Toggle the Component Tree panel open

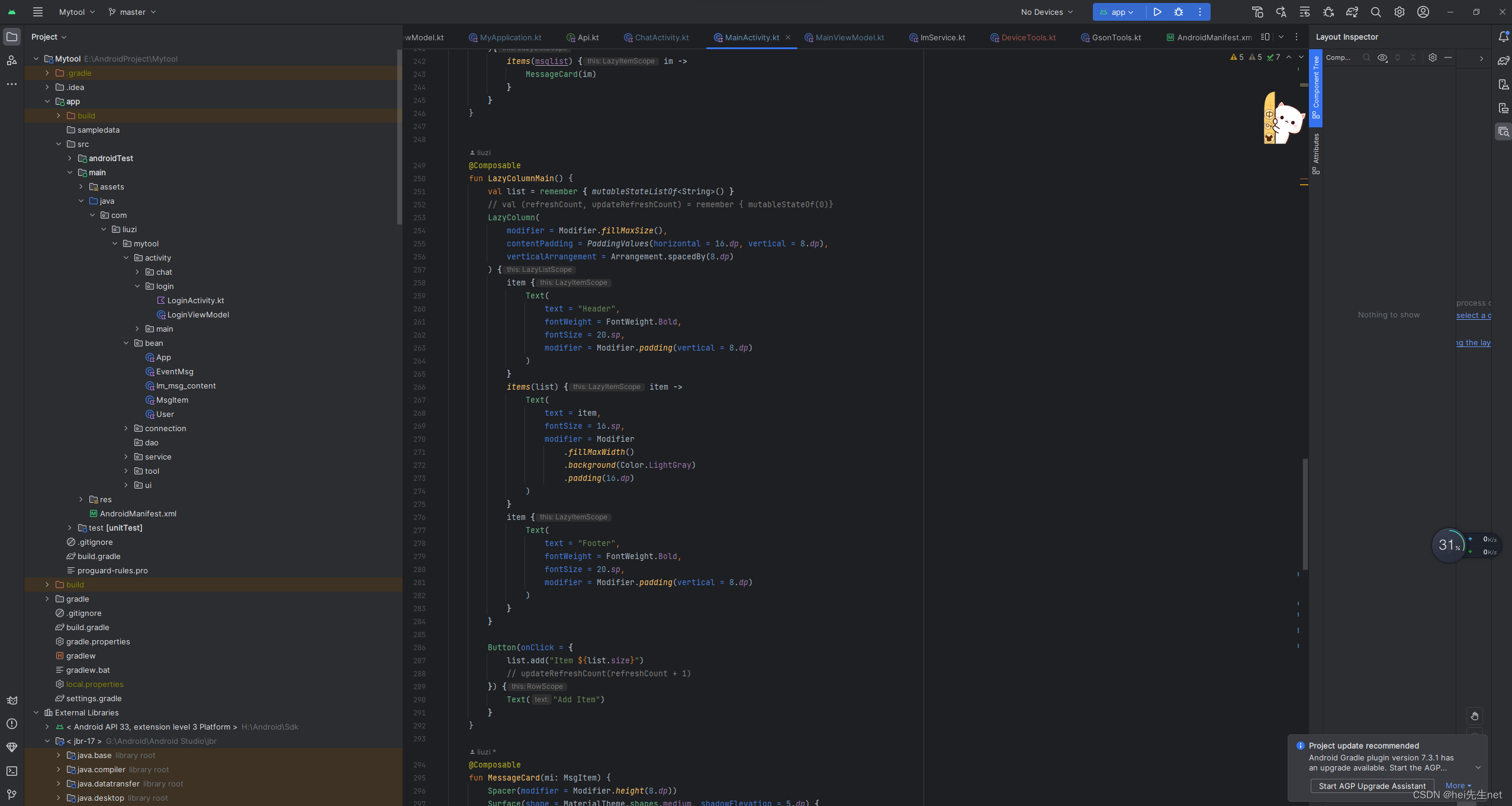click(1317, 89)
